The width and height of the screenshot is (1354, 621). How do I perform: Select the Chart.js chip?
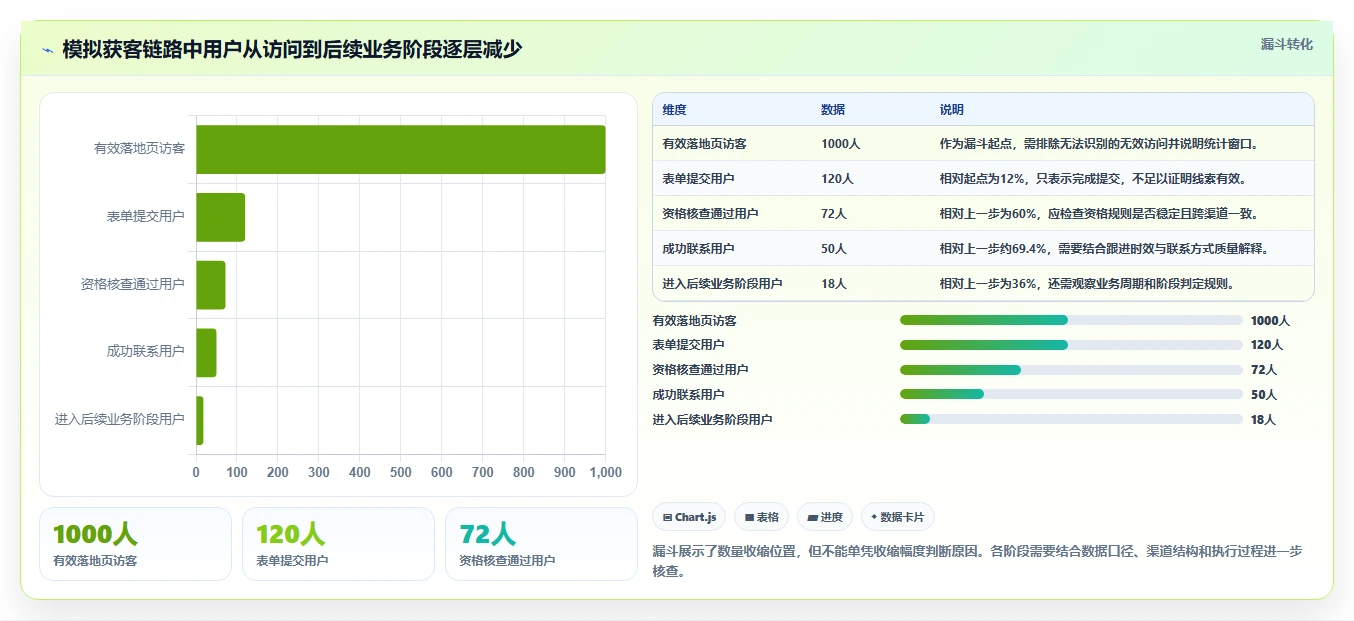(689, 517)
